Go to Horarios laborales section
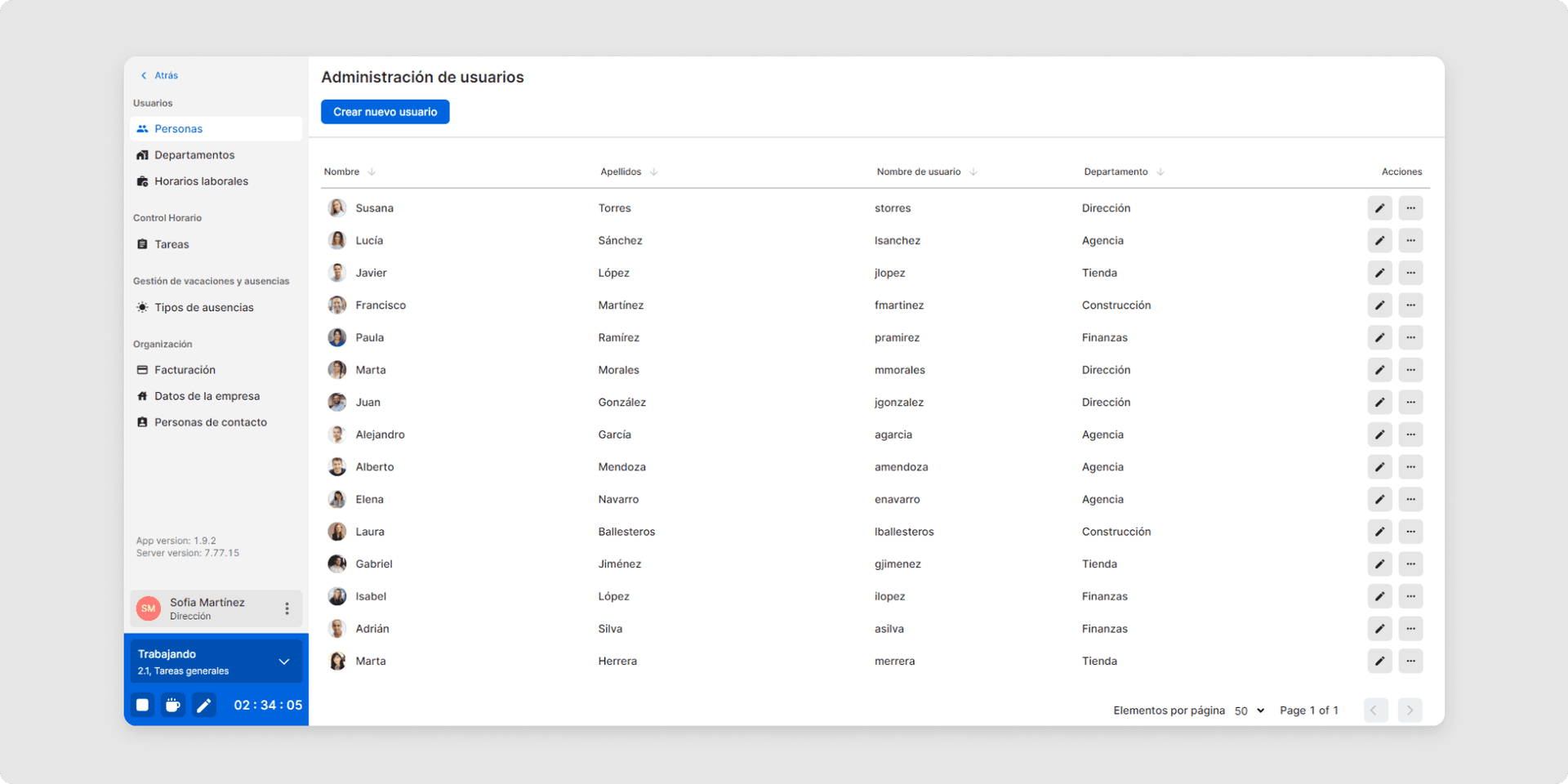Image resolution: width=1568 pixels, height=784 pixels. click(201, 181)
